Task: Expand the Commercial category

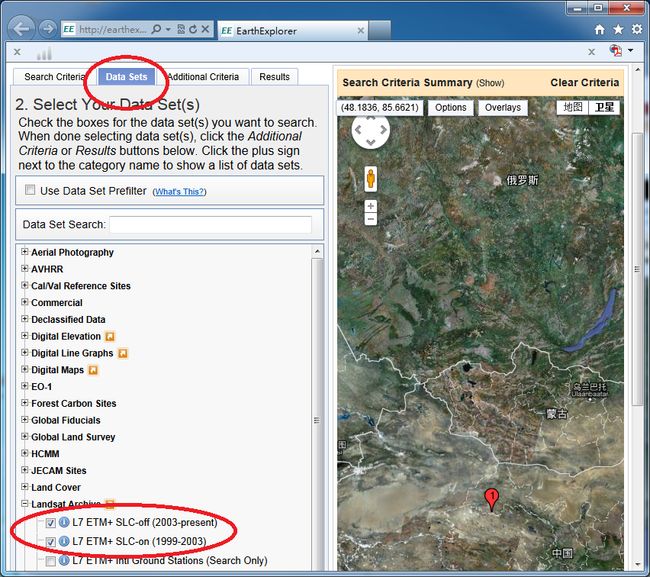Action: tap(24, 302)
